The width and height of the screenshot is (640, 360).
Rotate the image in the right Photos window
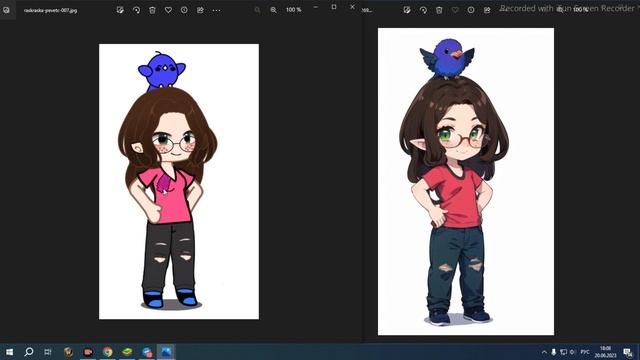click(423, 10)
